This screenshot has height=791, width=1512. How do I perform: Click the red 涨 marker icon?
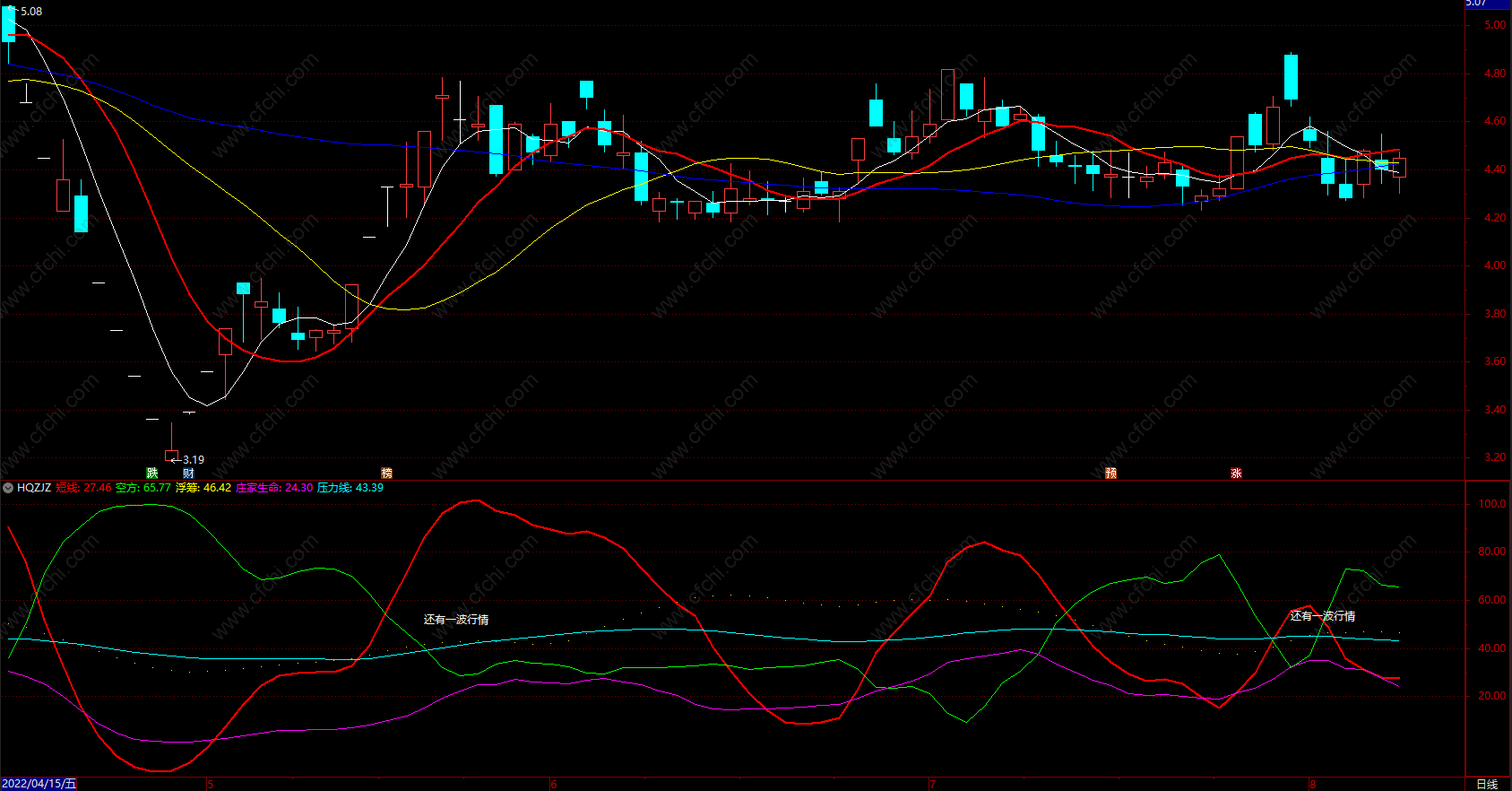tap(1236, 473)
